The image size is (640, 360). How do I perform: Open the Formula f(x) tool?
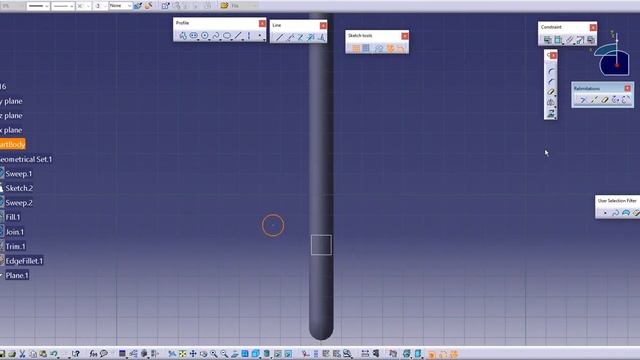93,354
